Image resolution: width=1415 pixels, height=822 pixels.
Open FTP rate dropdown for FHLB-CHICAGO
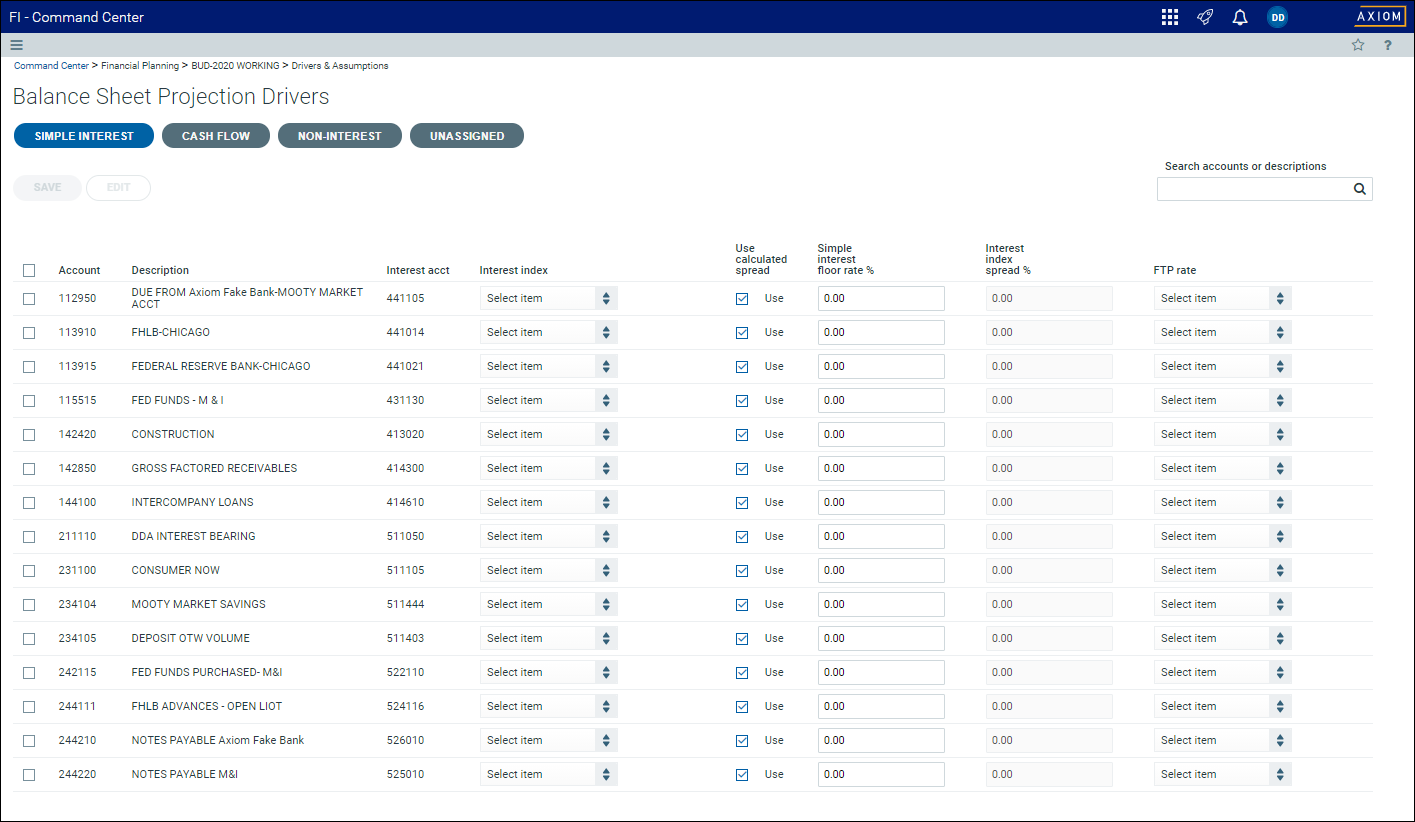[x=1223, y=332]
